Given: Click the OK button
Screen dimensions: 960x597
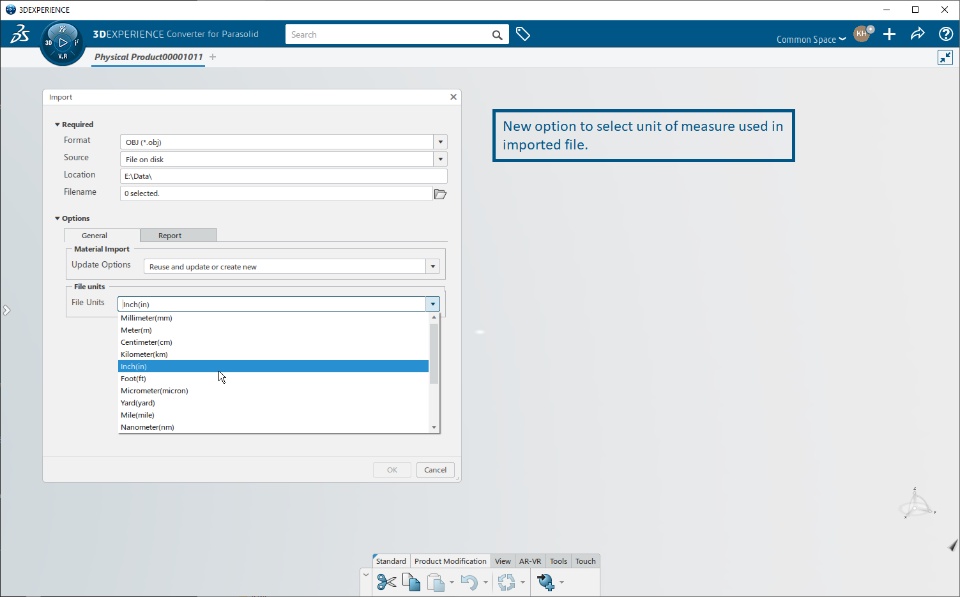Looking at the screenshot, I should pos(392,470).
